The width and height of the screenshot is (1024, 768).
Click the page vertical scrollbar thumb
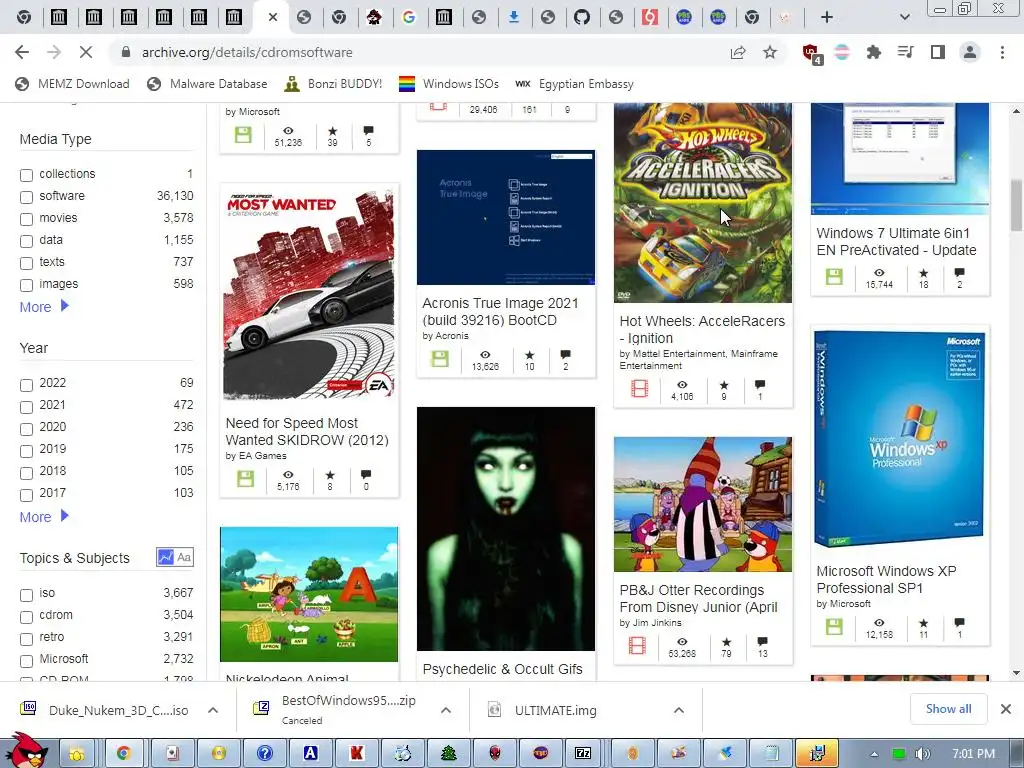[1016, 204]
